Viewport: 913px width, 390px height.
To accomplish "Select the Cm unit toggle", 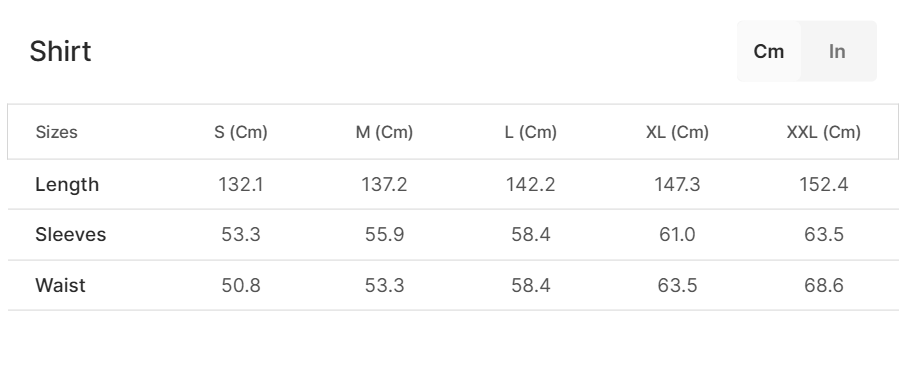I will pos(769,51).
